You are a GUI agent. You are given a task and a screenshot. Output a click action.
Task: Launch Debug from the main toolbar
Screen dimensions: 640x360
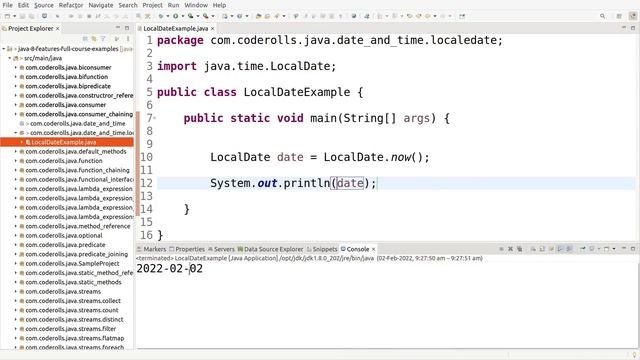pyautogui.click(x=161, y=16)
